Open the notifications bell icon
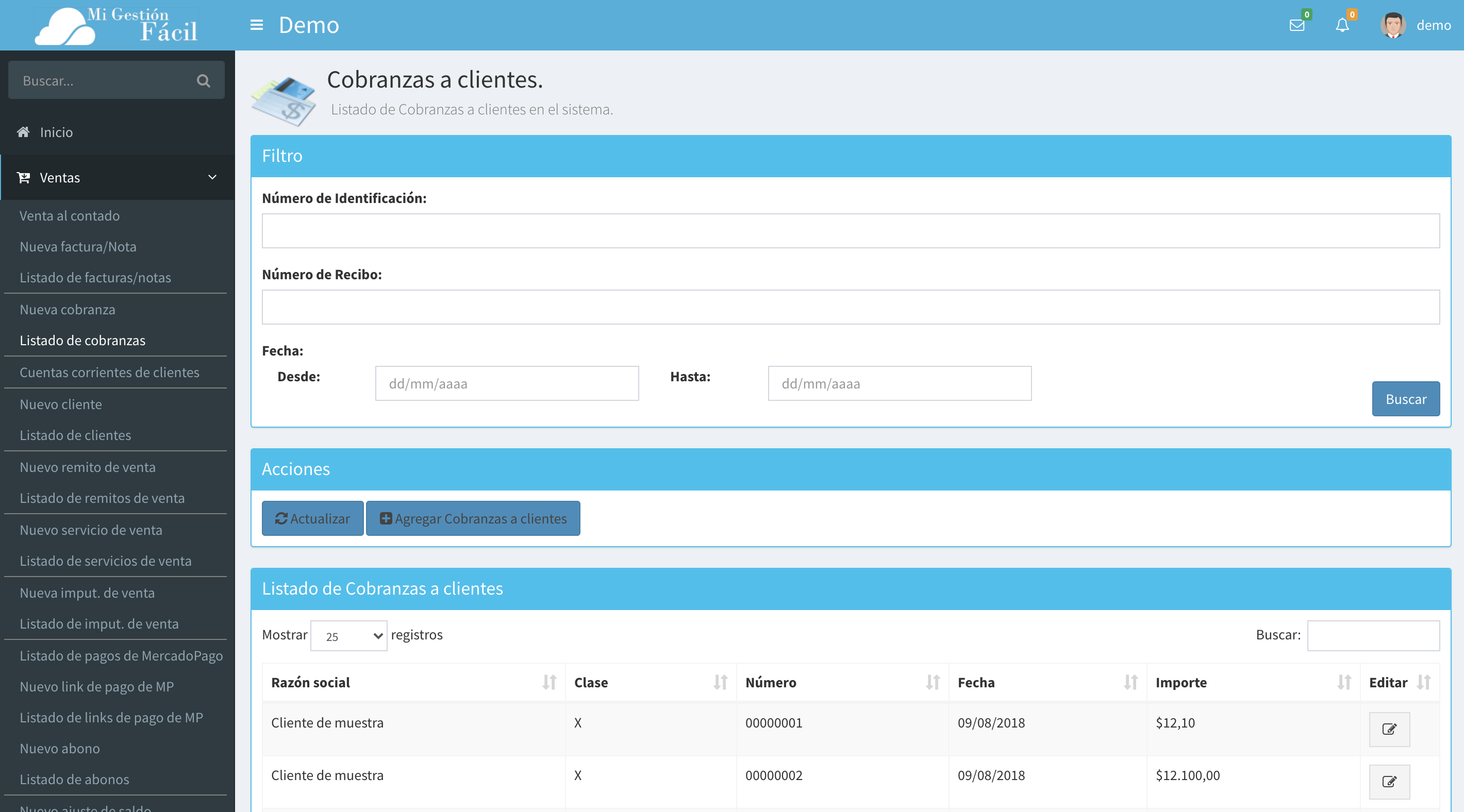This screenshot has width=1464, height=812. [1342, 25]
